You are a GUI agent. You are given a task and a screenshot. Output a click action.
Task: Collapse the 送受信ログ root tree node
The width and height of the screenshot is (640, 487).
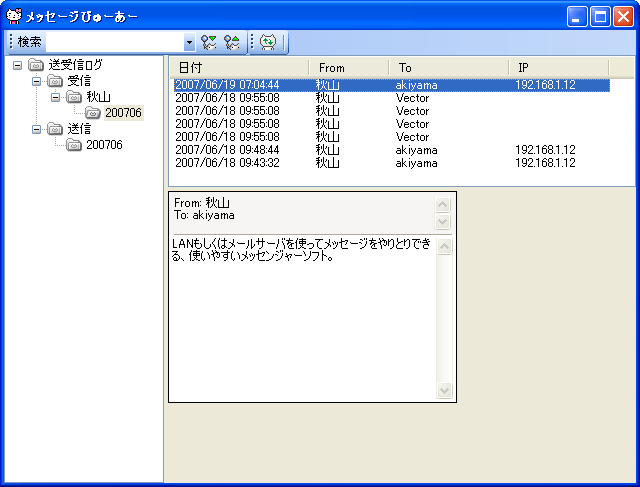coord(18,65)
